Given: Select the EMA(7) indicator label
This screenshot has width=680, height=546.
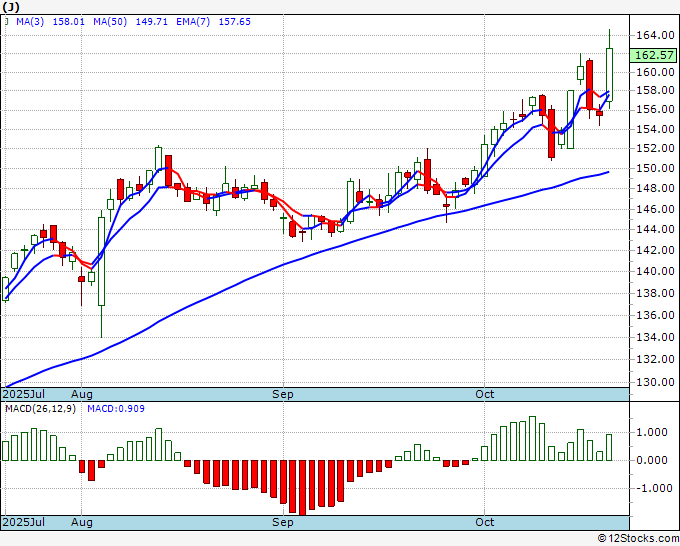Looking at the screenshot, I should tap(193, 22).
